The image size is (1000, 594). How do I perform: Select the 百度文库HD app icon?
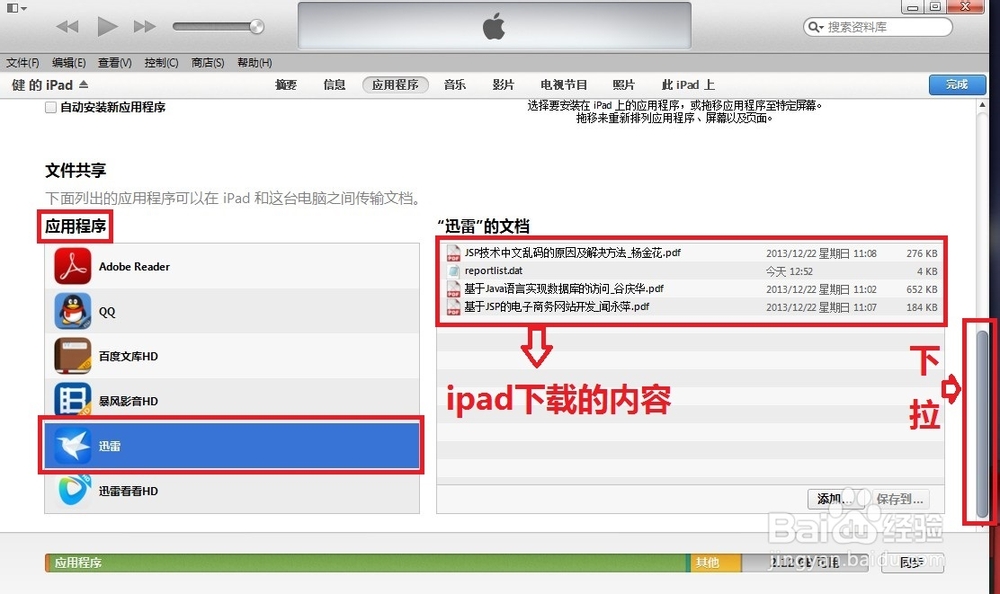pyautogui.click(x=73, y=355)
